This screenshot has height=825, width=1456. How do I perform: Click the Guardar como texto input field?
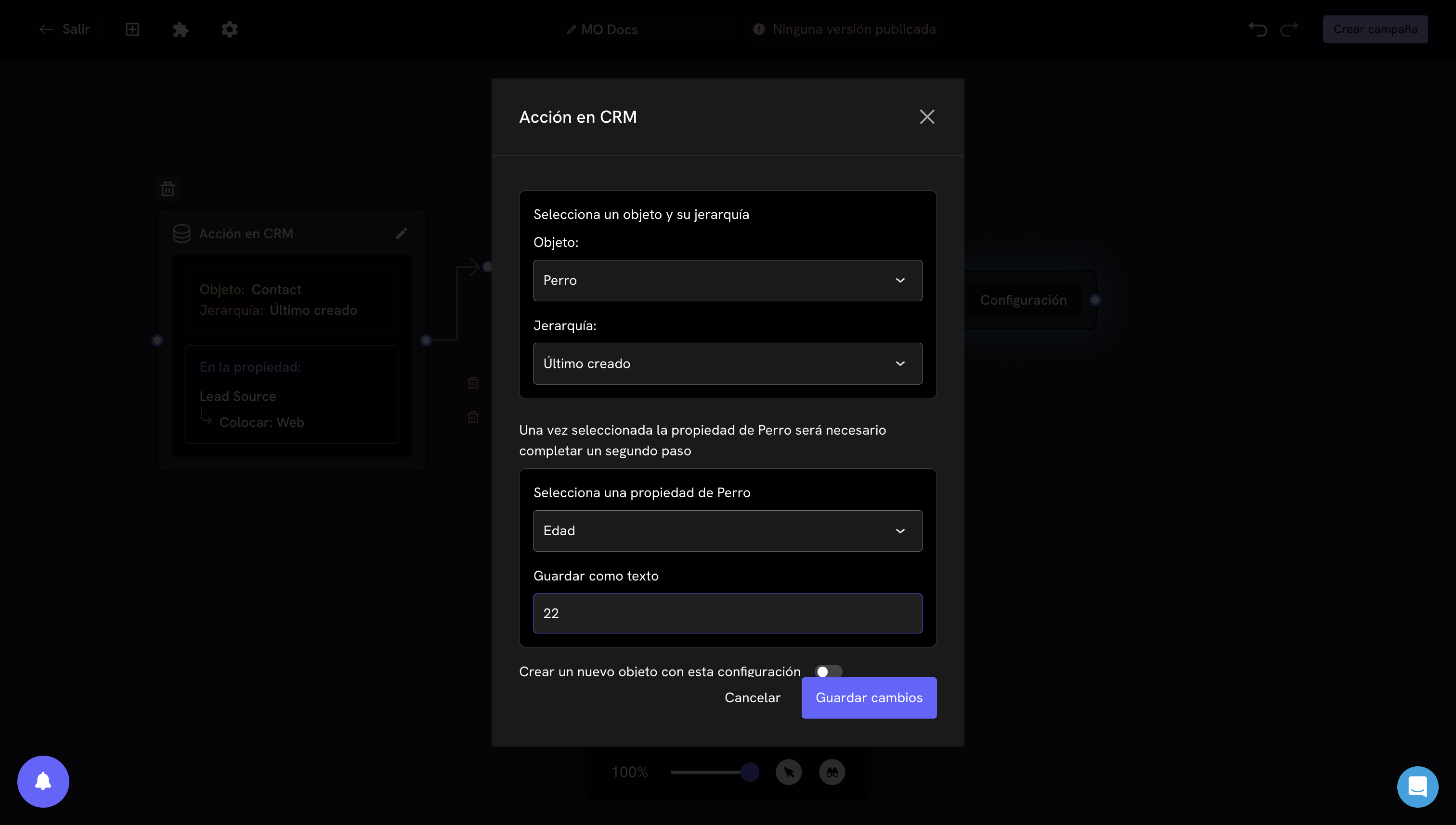click(728, 613)
